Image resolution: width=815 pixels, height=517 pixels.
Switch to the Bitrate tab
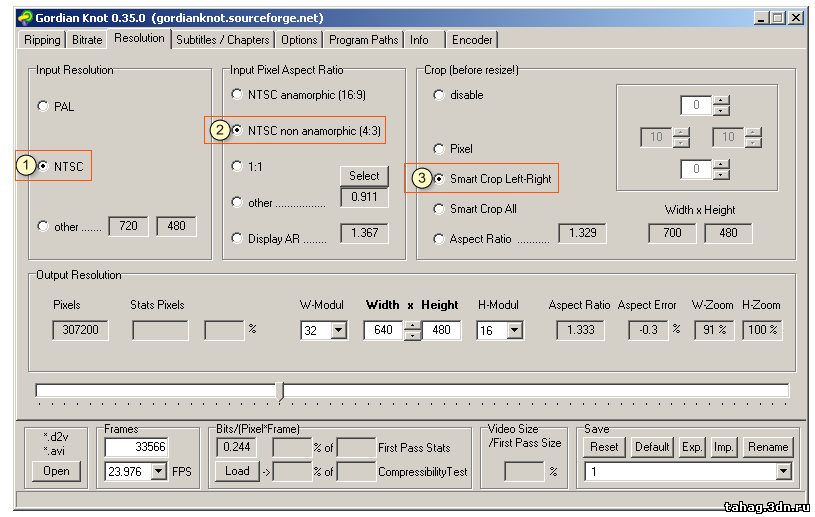pyautogui.click(x=87, y=40)
